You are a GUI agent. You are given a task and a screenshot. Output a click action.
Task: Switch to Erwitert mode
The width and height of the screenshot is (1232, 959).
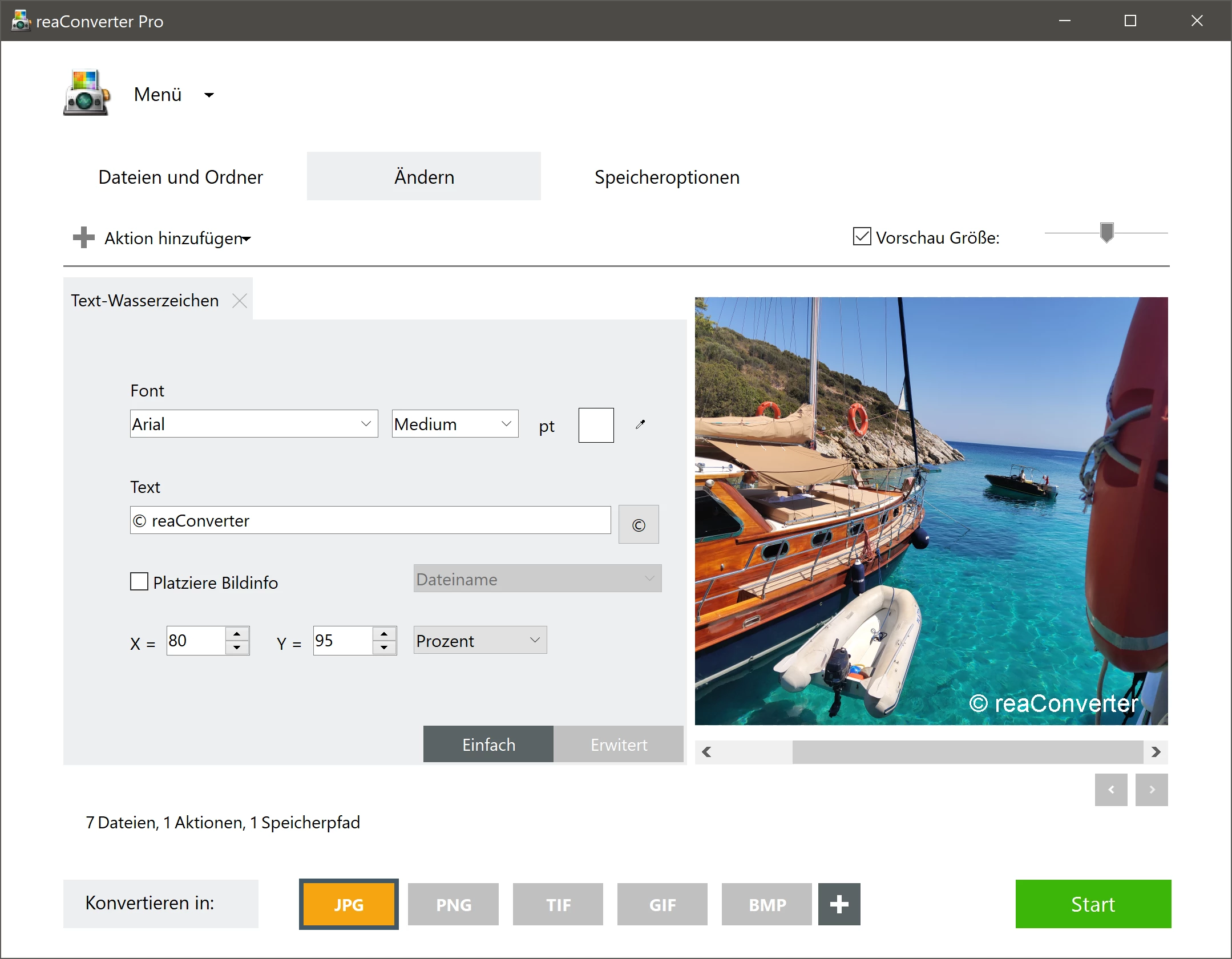click(618, 744)
